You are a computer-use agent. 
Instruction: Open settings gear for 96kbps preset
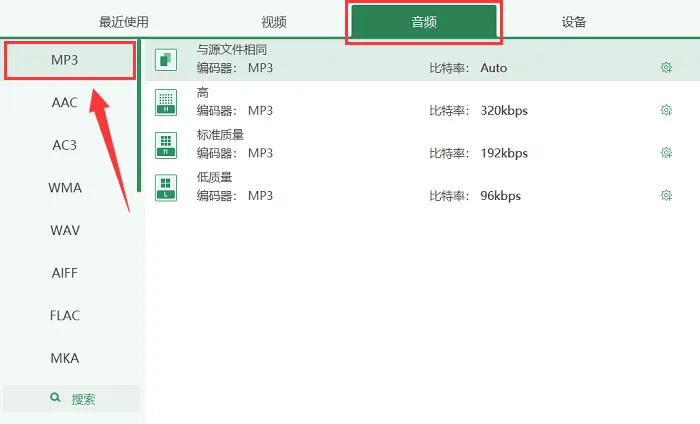click(x=666, y=195)
